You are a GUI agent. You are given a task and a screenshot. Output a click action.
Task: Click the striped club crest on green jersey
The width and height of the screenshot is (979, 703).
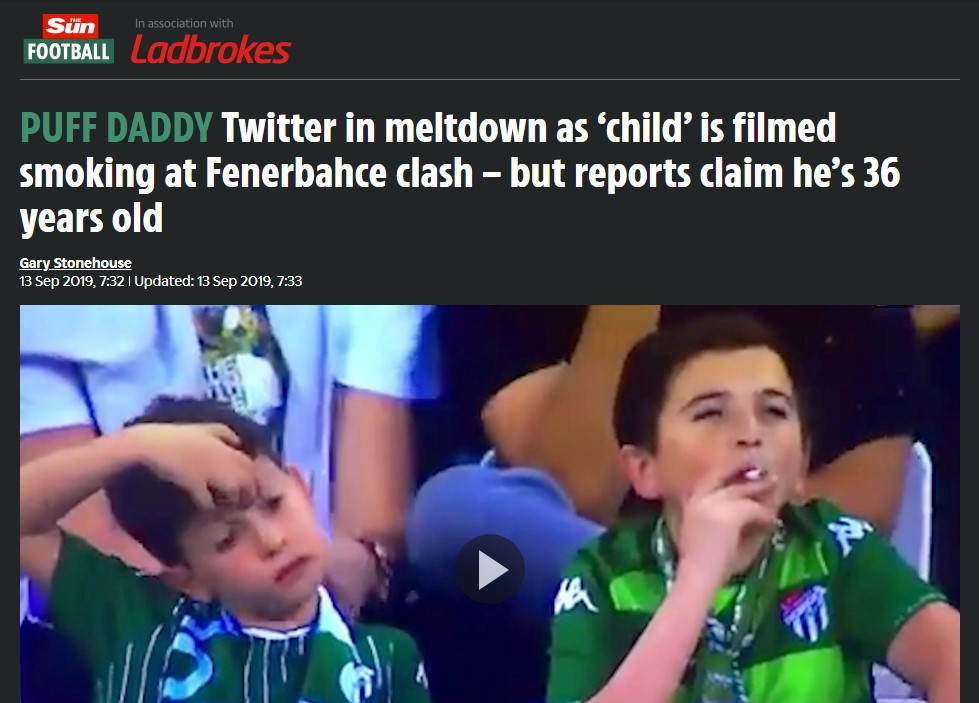tap(804, 612)
